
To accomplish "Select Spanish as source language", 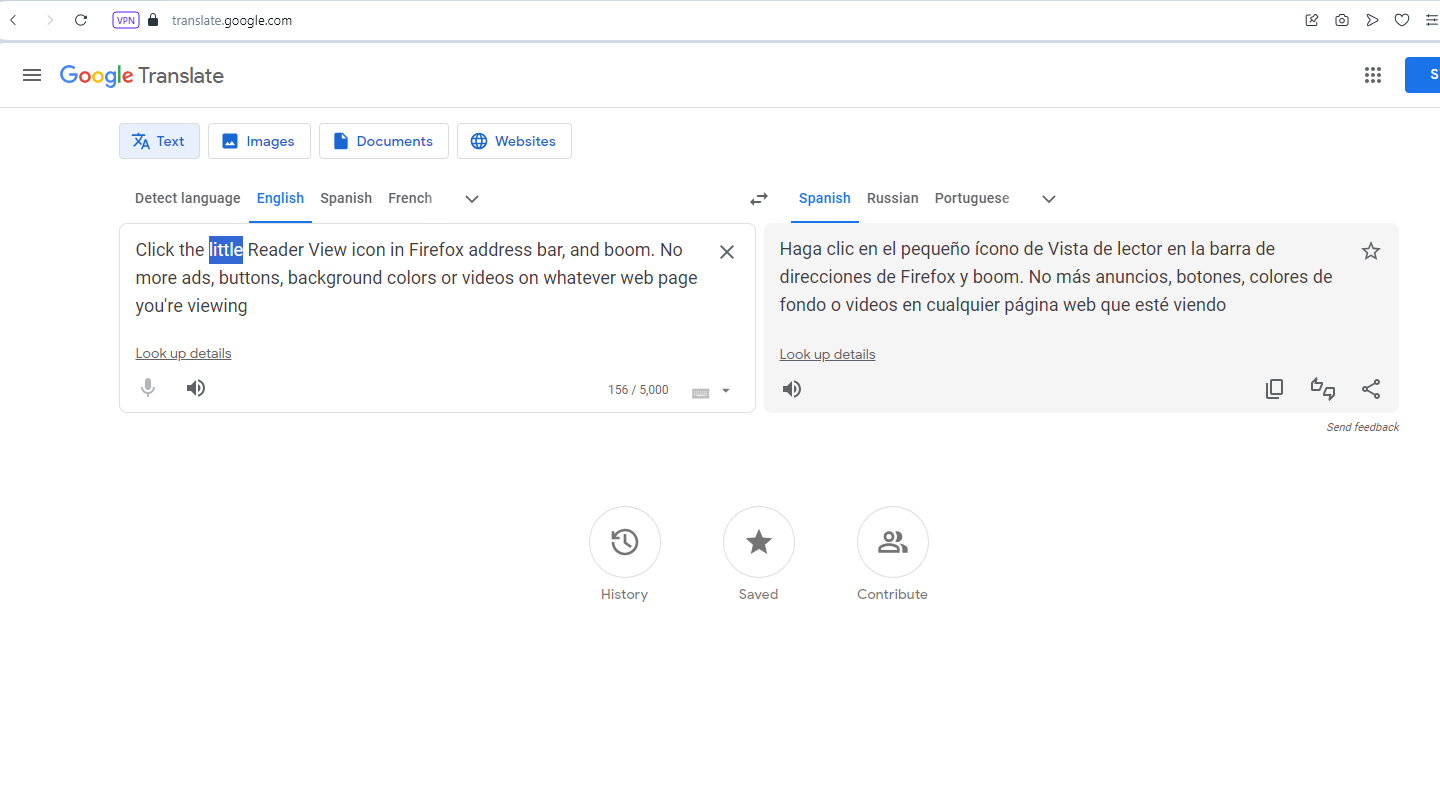I will click(x=346, y=198).
